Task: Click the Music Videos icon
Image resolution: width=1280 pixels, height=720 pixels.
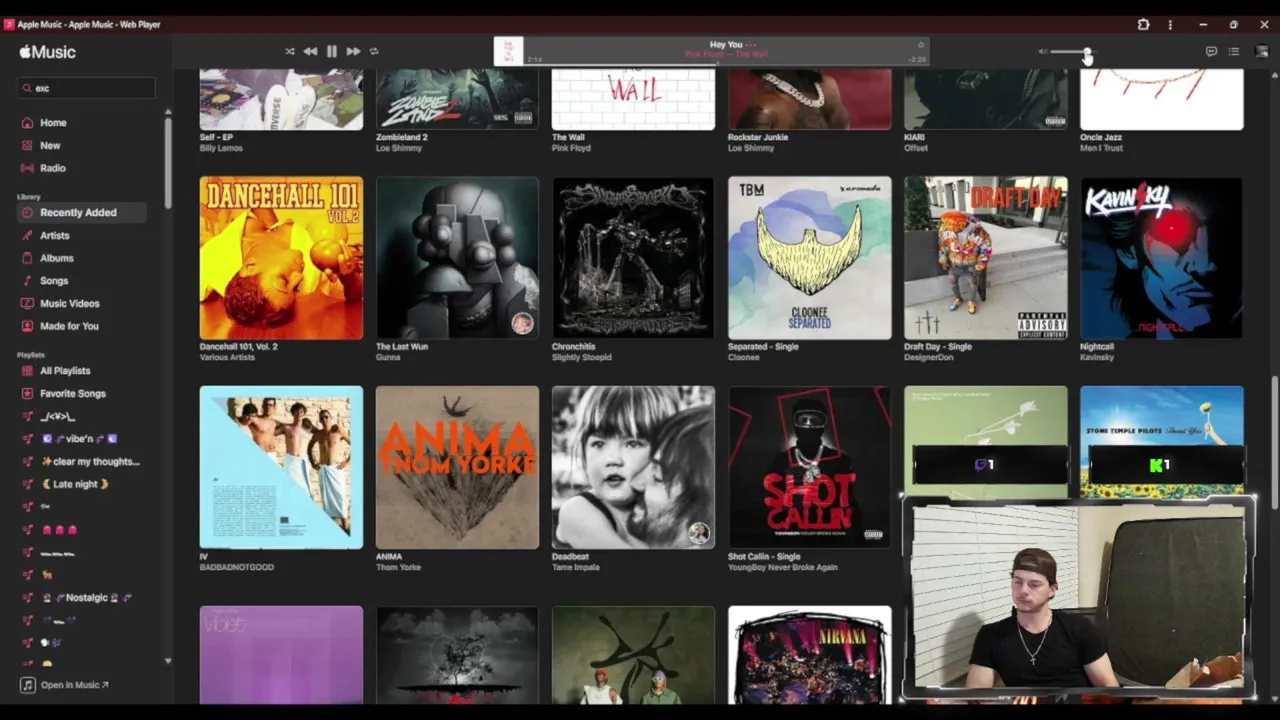Action: click(x=27, y=303)
